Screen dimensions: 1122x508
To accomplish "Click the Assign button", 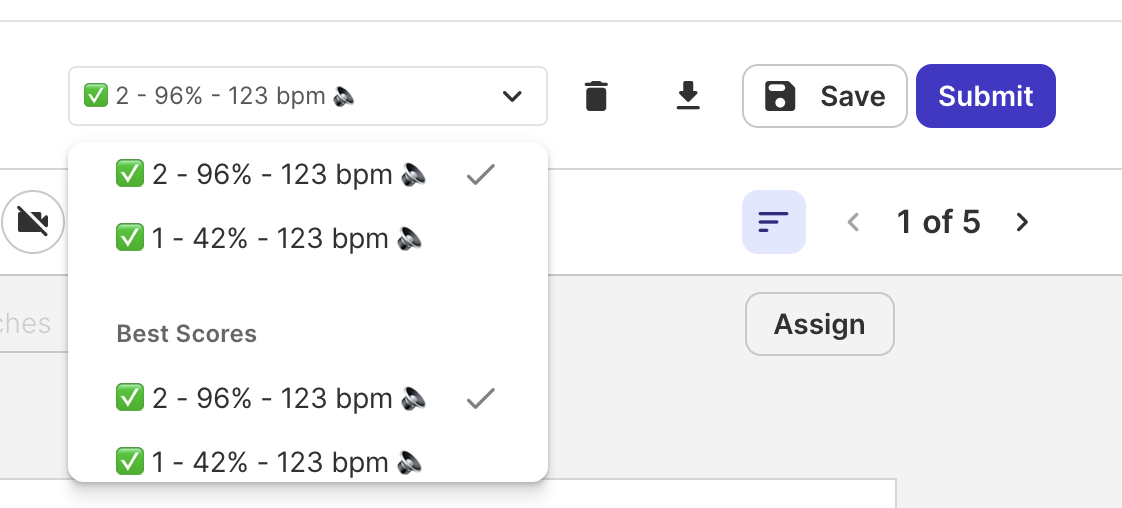I will pos(819,324).
